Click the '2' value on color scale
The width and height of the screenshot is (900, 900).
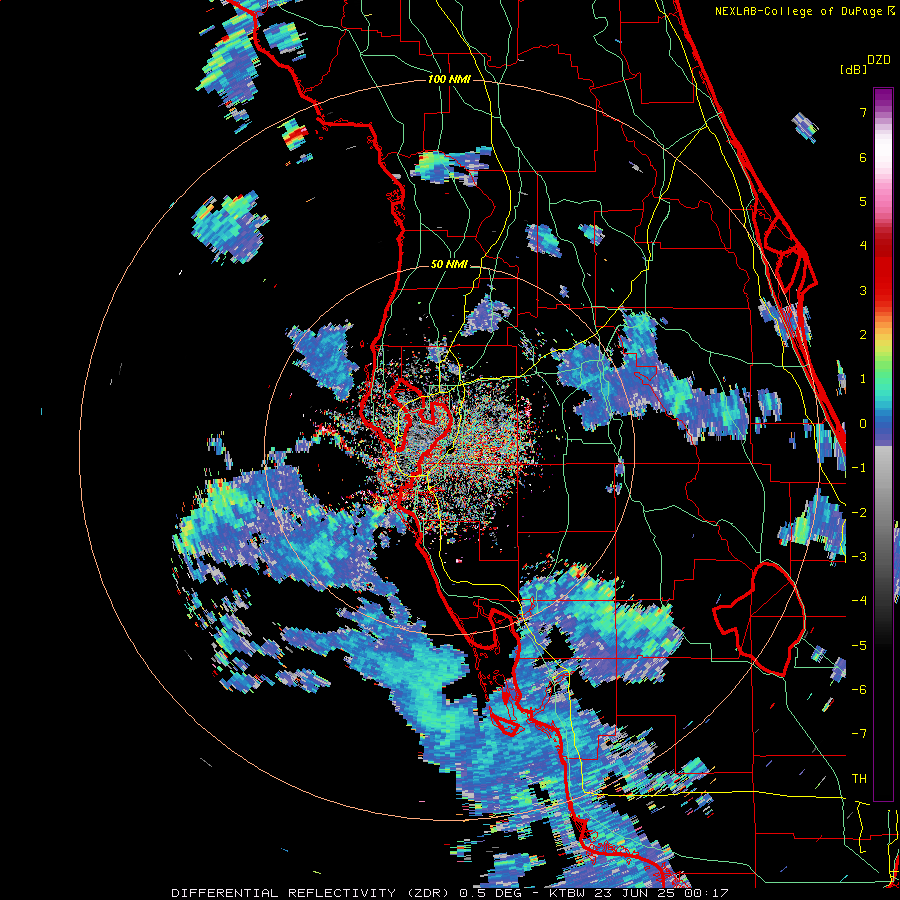click(x=862, y=334)
